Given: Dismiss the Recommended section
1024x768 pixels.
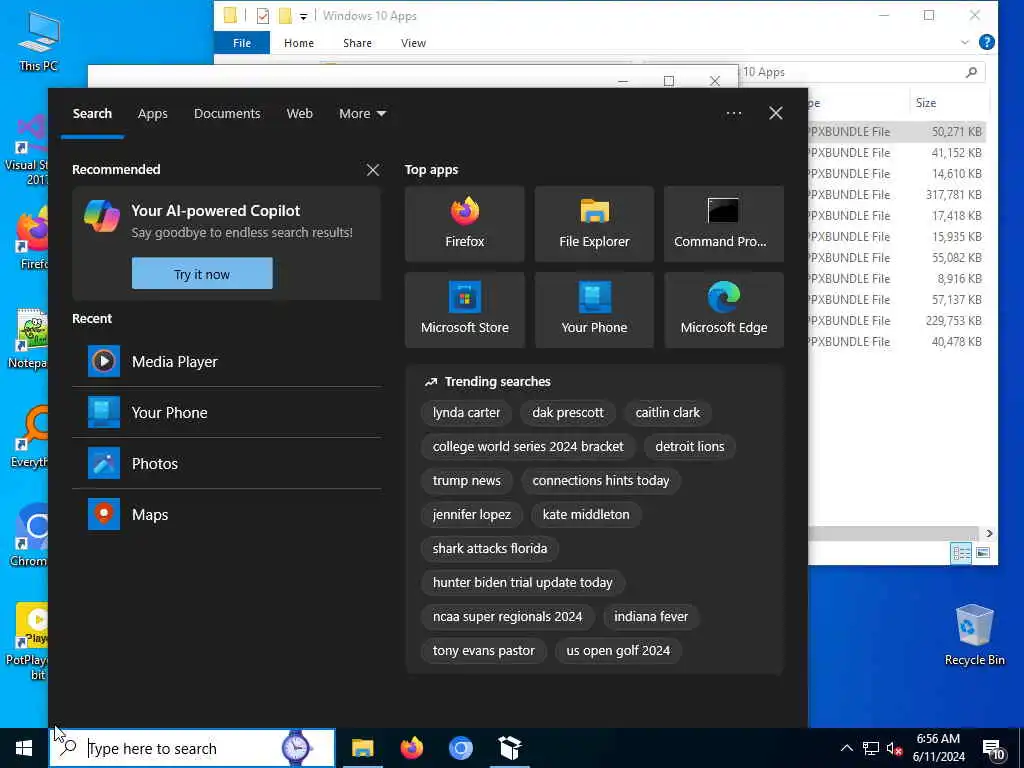Looking at the screenshot, I should click(372, 170).
